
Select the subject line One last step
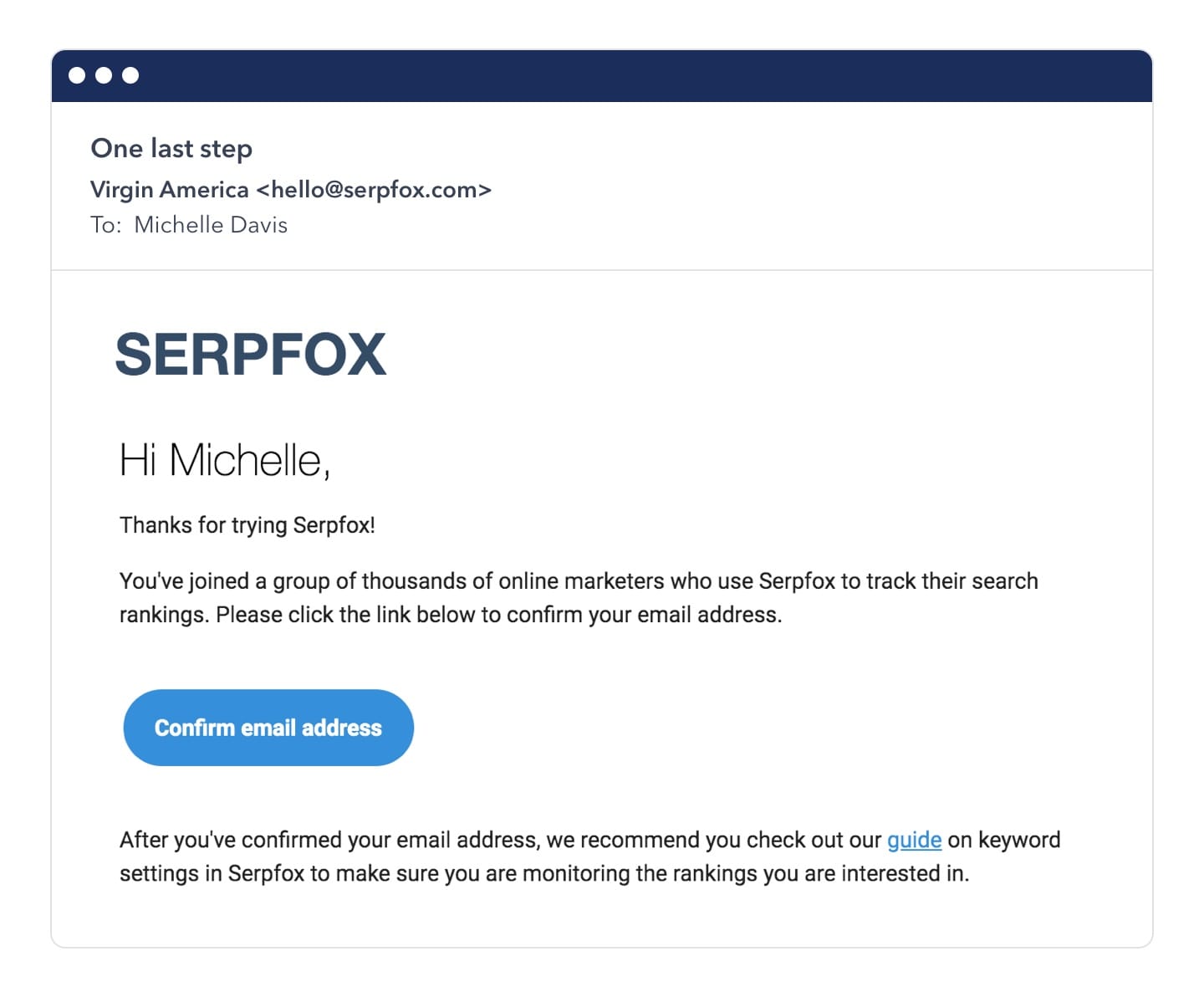click(171, 148)
